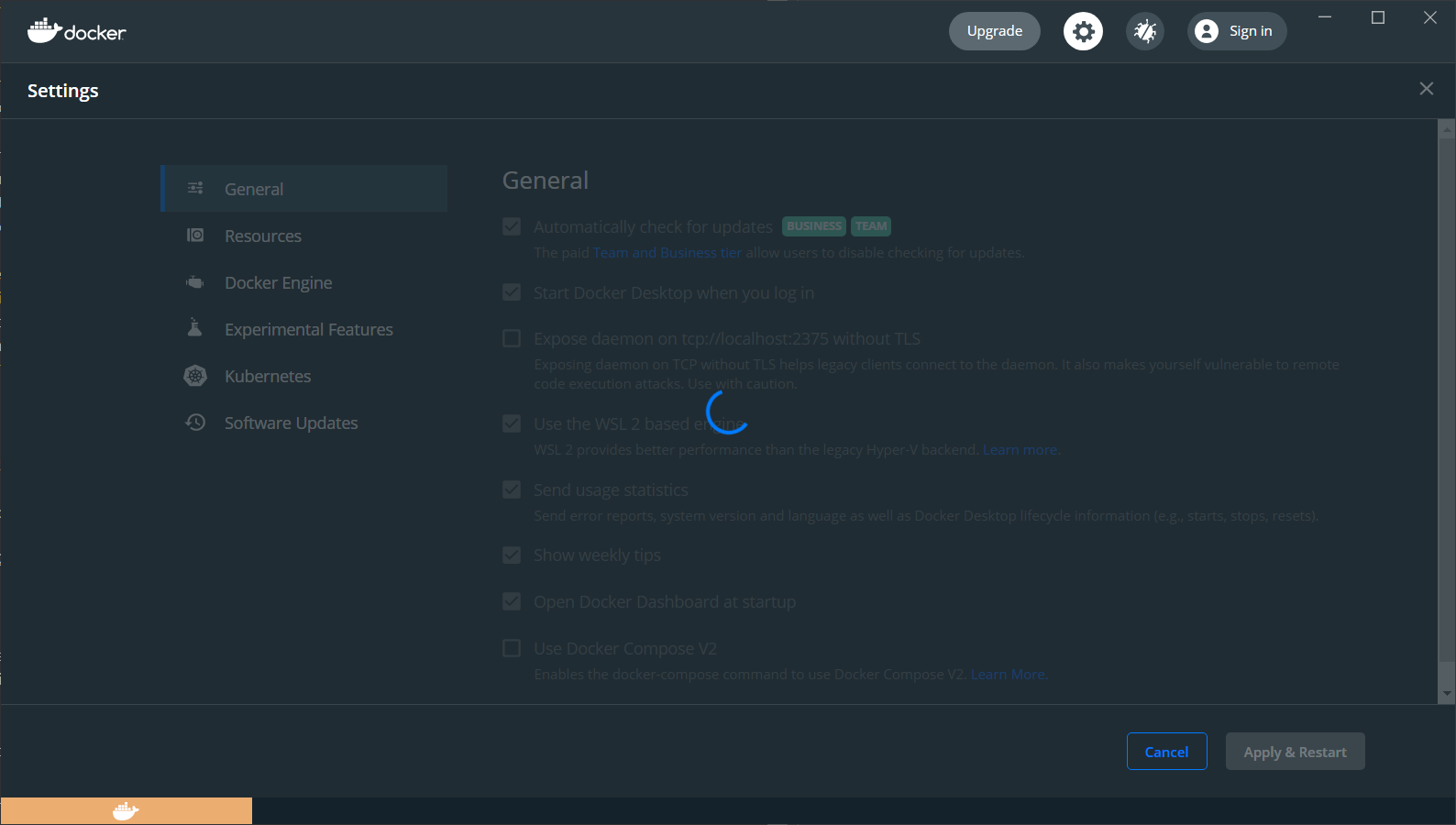Toggle Start Docker Desktop when you log in
This screenshot has width=1456, height=825.
pos(512,292)
